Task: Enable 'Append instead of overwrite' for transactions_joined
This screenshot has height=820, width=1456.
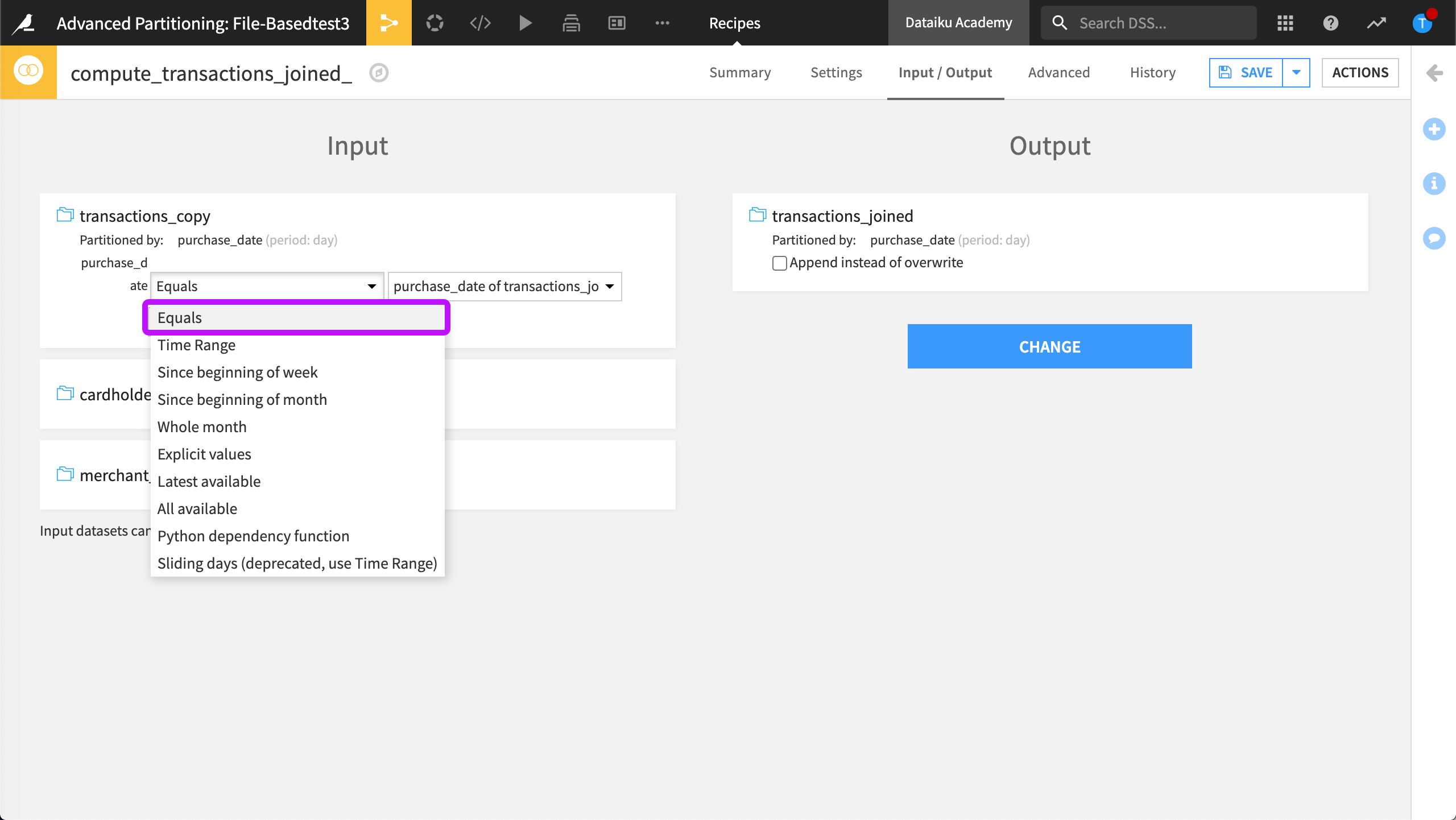Action: [779, 263]
